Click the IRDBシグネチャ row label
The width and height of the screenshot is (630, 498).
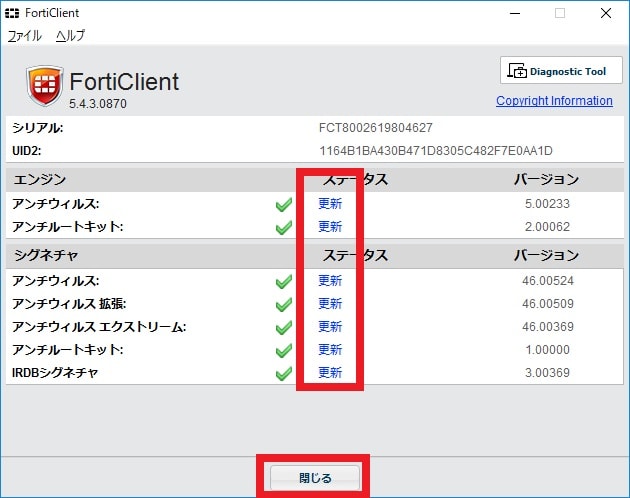click(55, 373)
